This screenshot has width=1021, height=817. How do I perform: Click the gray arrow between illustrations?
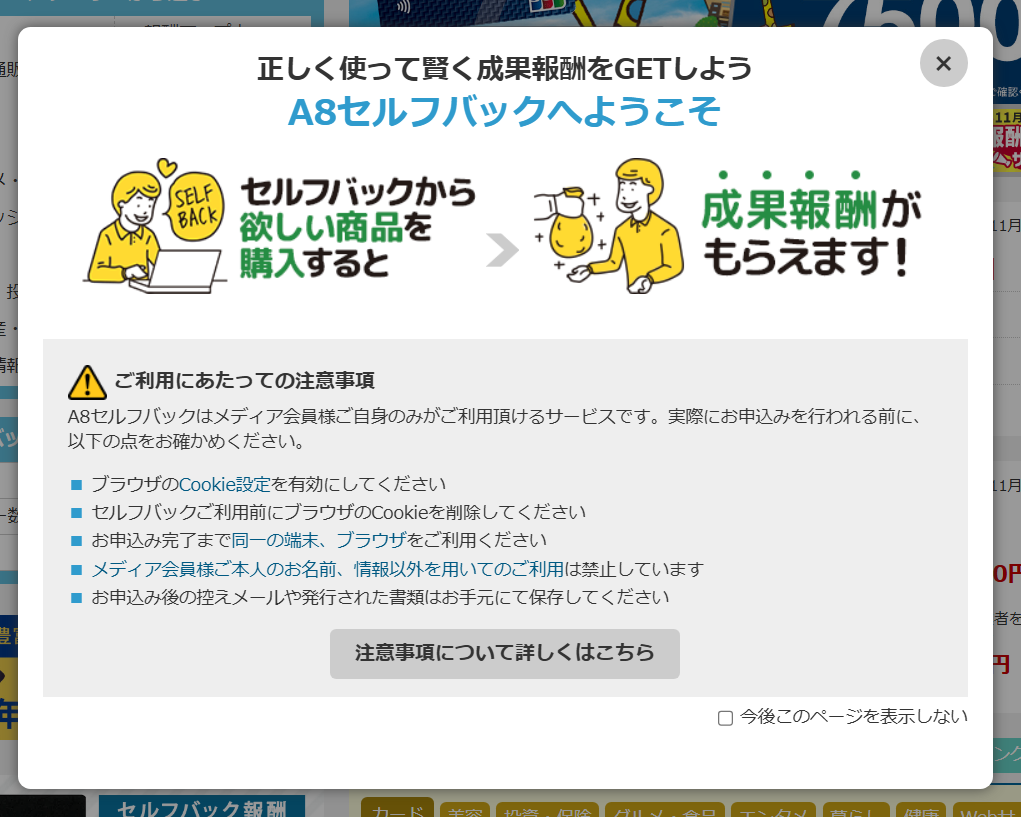click(502, 251)
